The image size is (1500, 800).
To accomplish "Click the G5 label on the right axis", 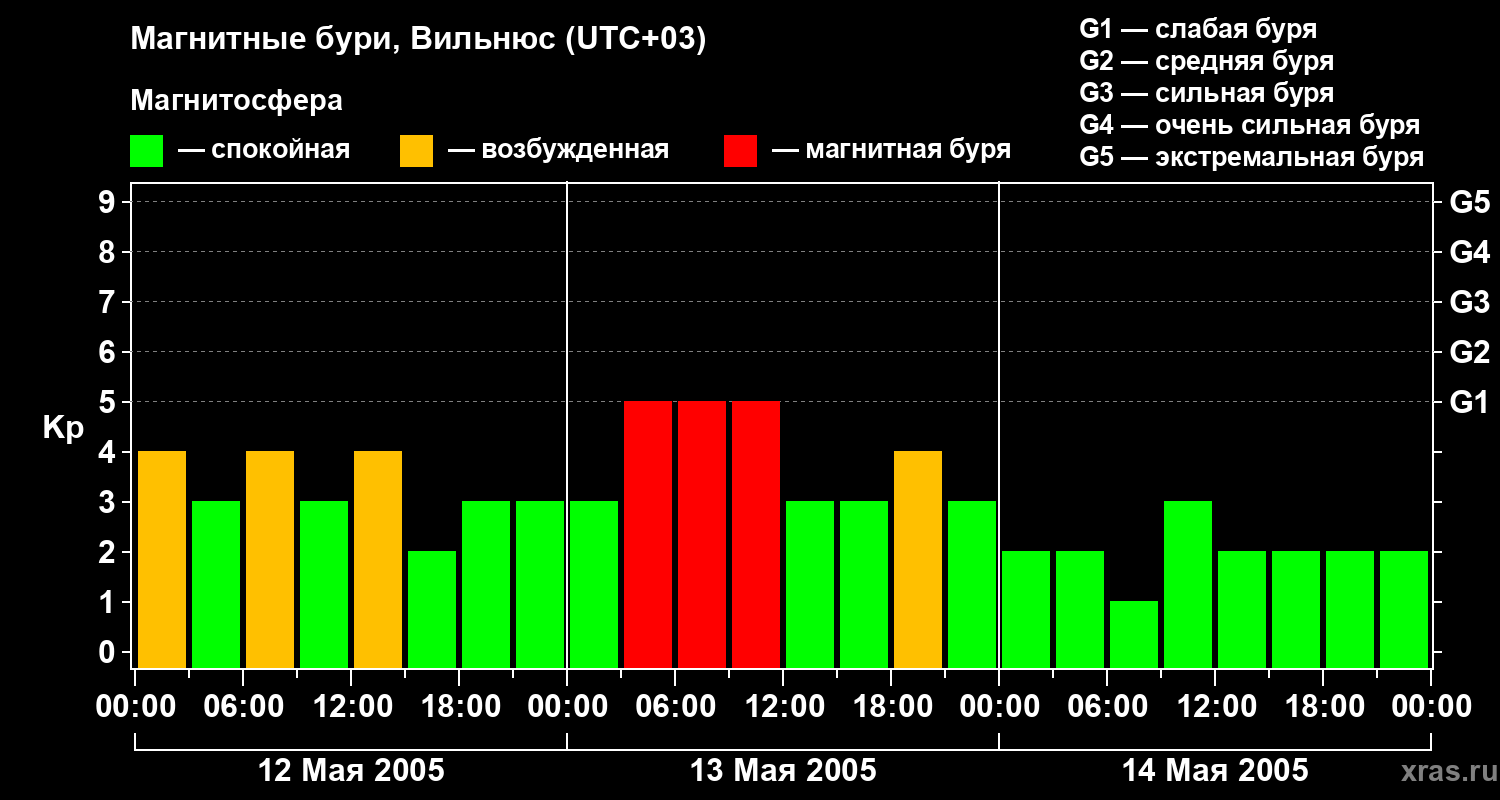I will pos(1469,202).
